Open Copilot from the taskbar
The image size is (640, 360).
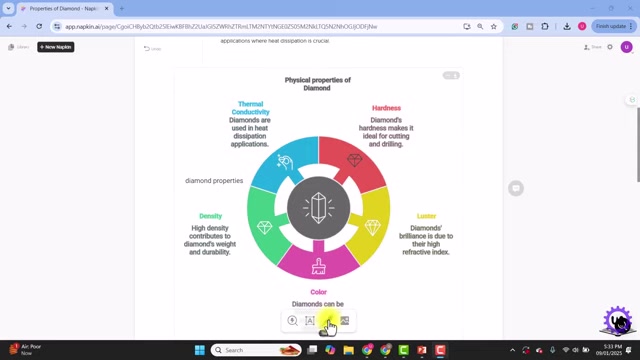pos(330,350)
